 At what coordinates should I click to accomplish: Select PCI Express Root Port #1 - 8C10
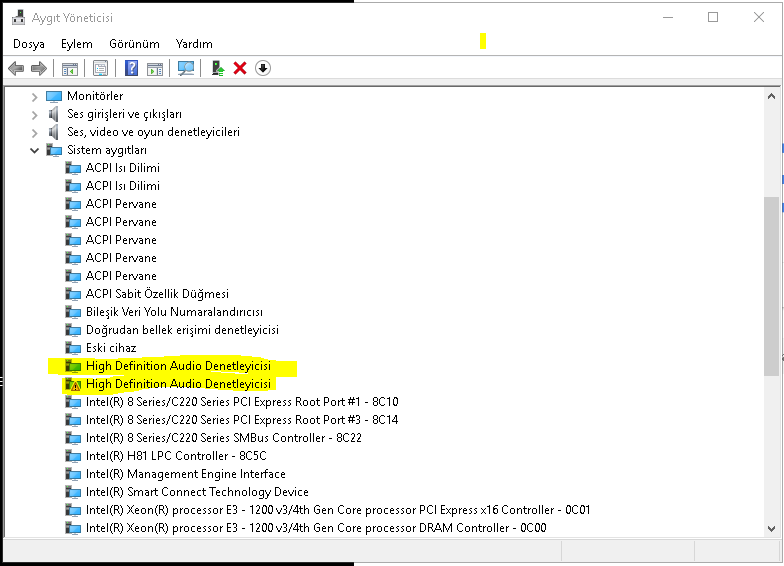(242, 402)
